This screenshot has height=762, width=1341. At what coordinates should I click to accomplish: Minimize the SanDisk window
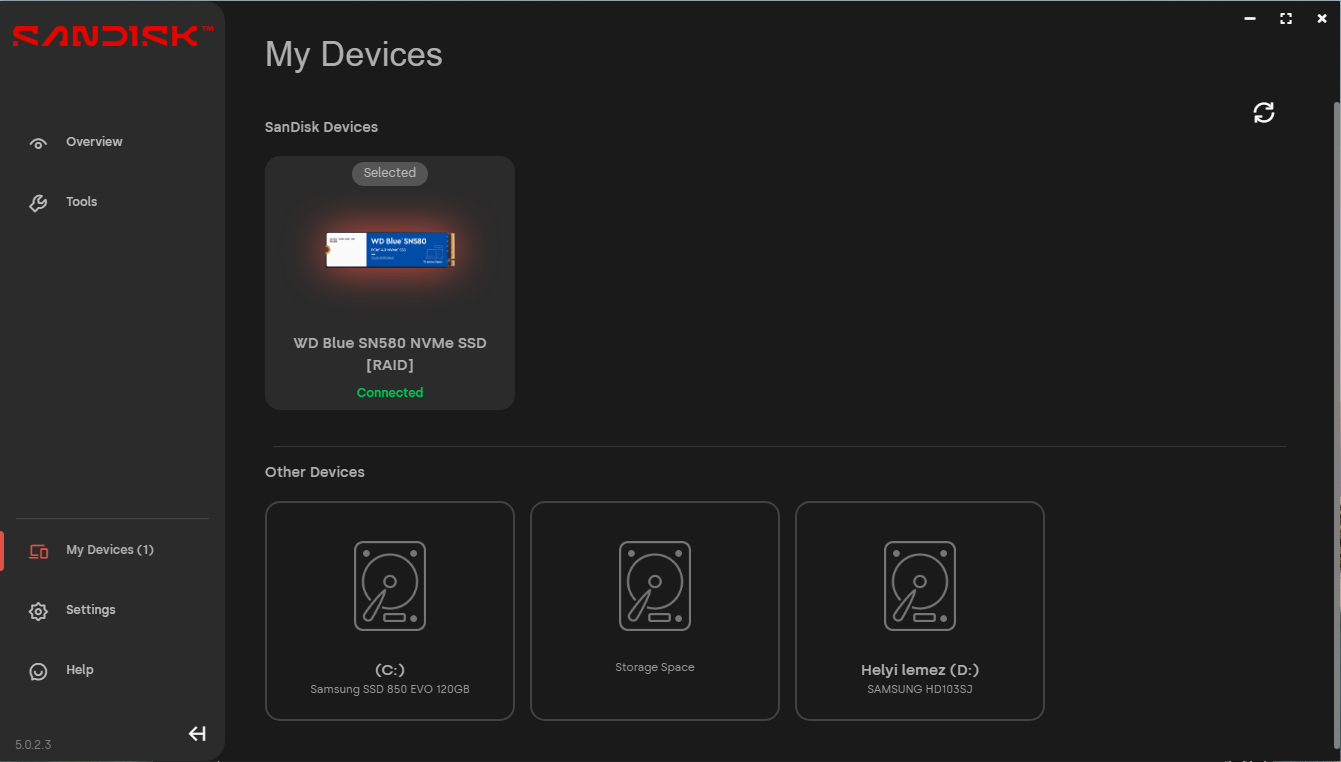click(x=1250, y=18)
